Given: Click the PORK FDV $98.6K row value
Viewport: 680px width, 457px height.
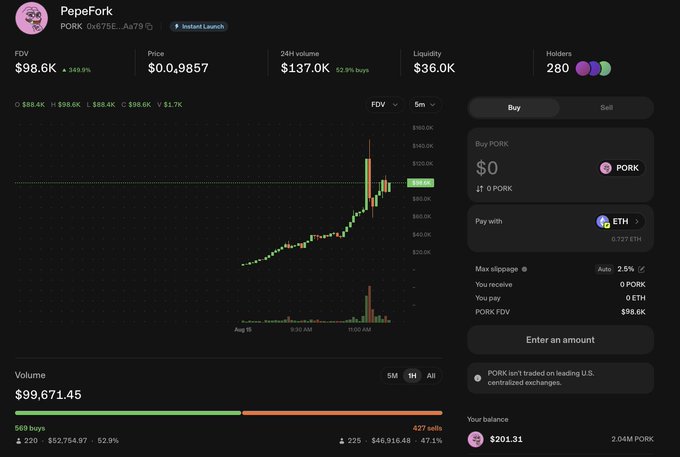Looking at the screenshot, I should 633,312.
